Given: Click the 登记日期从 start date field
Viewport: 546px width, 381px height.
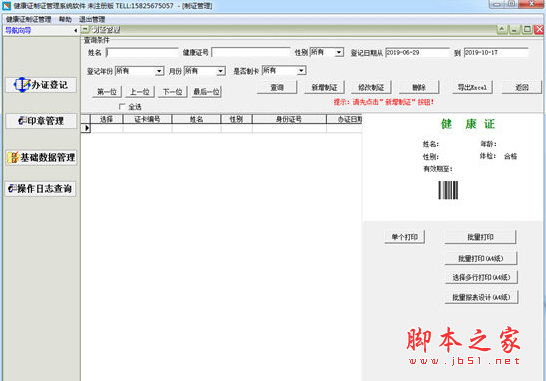Looking at the screenshot, I should [418, 52].
